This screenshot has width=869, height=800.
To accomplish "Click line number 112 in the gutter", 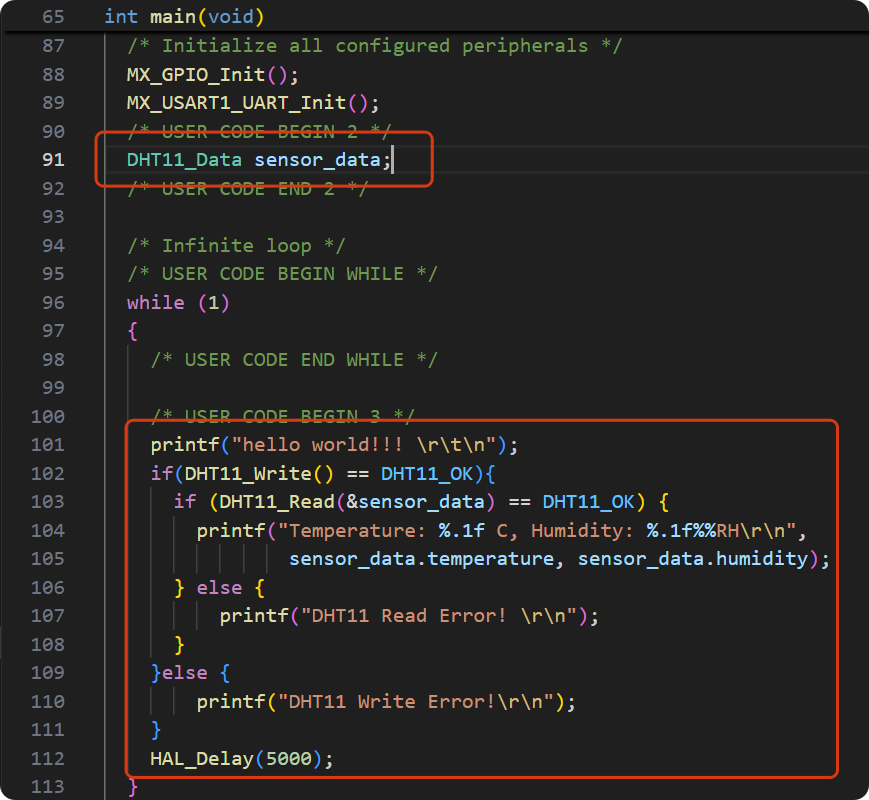I will point(48,758).
